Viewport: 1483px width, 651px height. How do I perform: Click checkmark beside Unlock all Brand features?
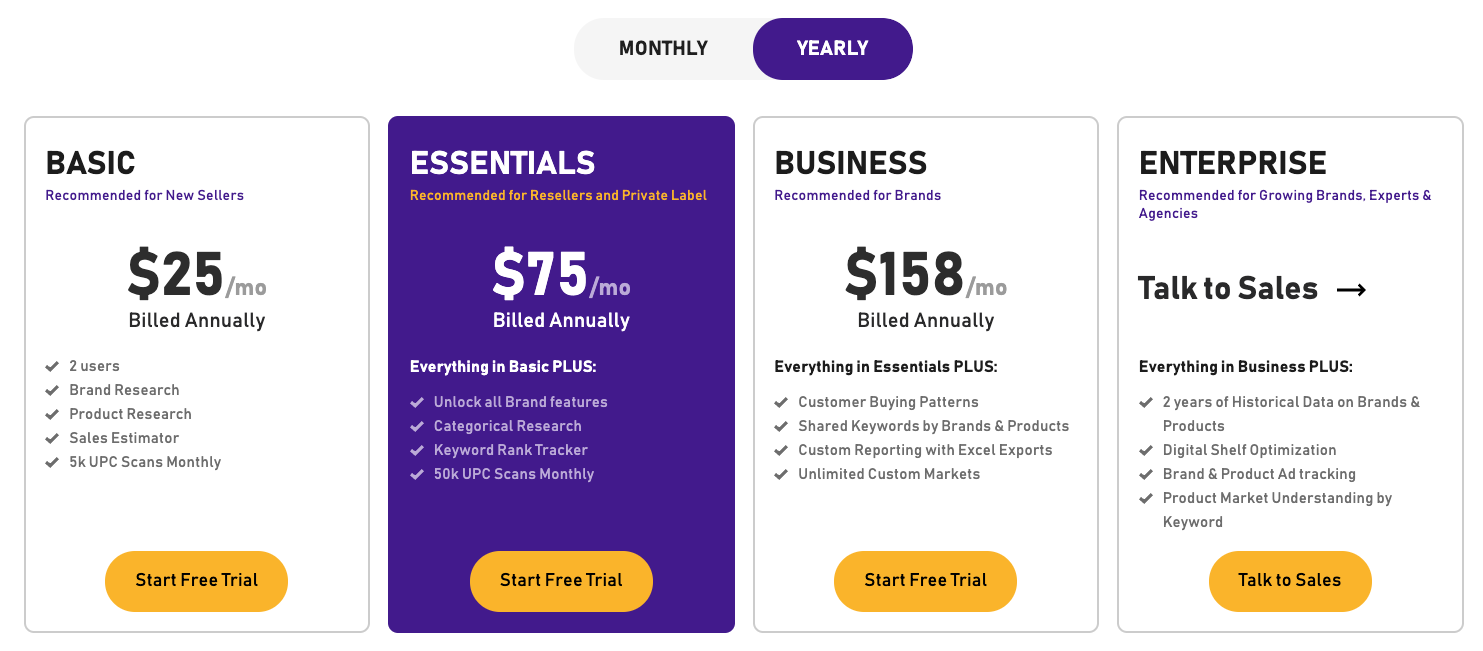pos(417,402)
